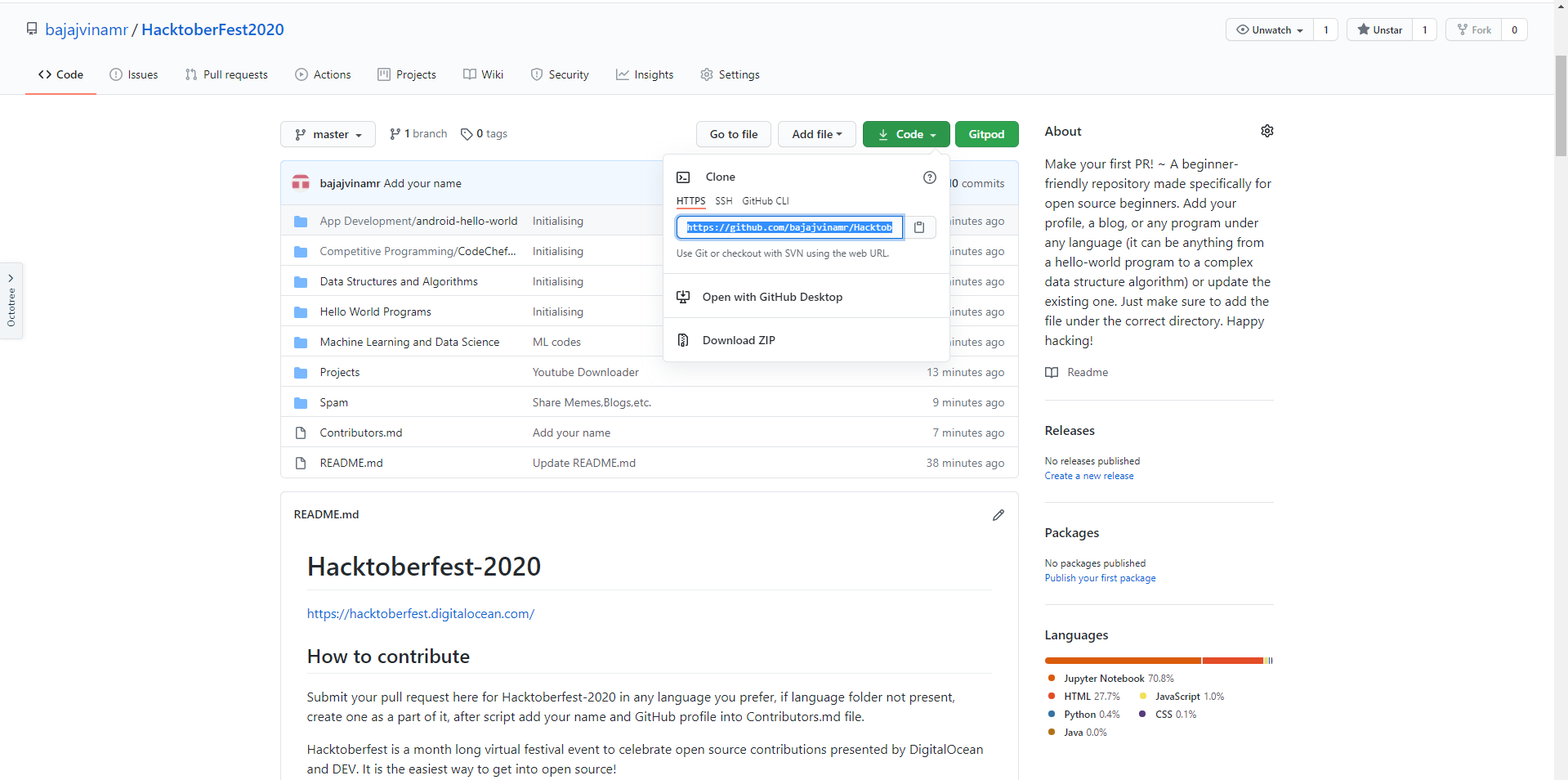Open Issues tab
The width and height of the screenshot is (1568, 780).
coord(134,74)
